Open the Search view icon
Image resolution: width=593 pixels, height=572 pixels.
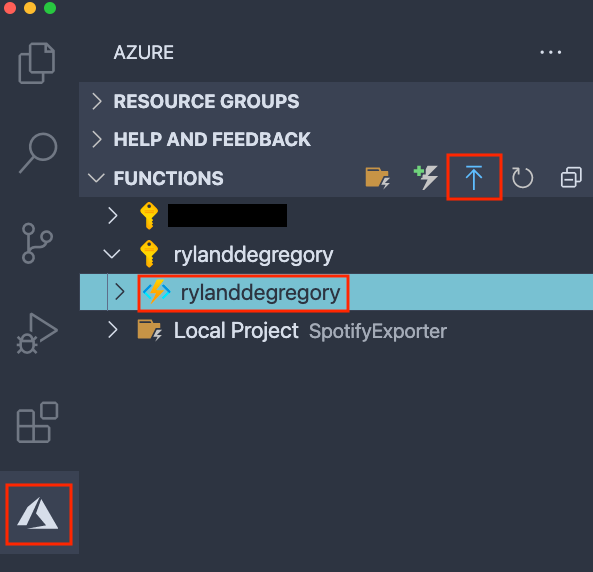(x=38, y=152)
